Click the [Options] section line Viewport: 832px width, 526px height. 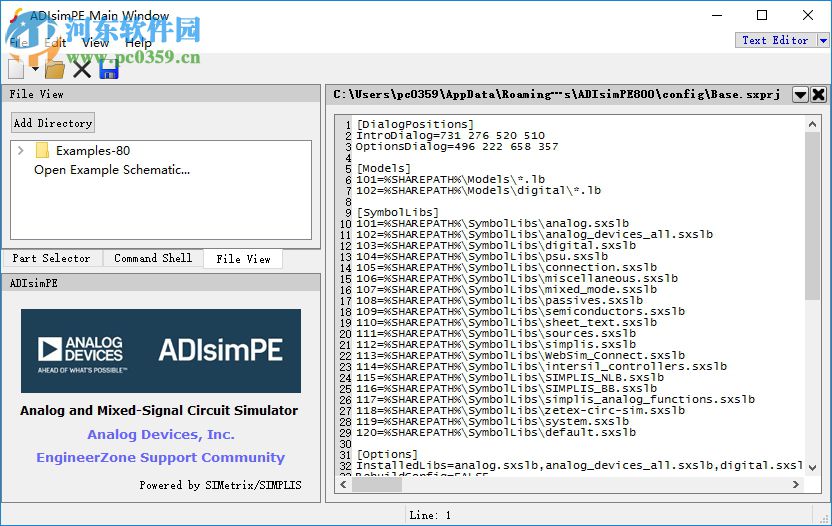[x=387, y=454]
